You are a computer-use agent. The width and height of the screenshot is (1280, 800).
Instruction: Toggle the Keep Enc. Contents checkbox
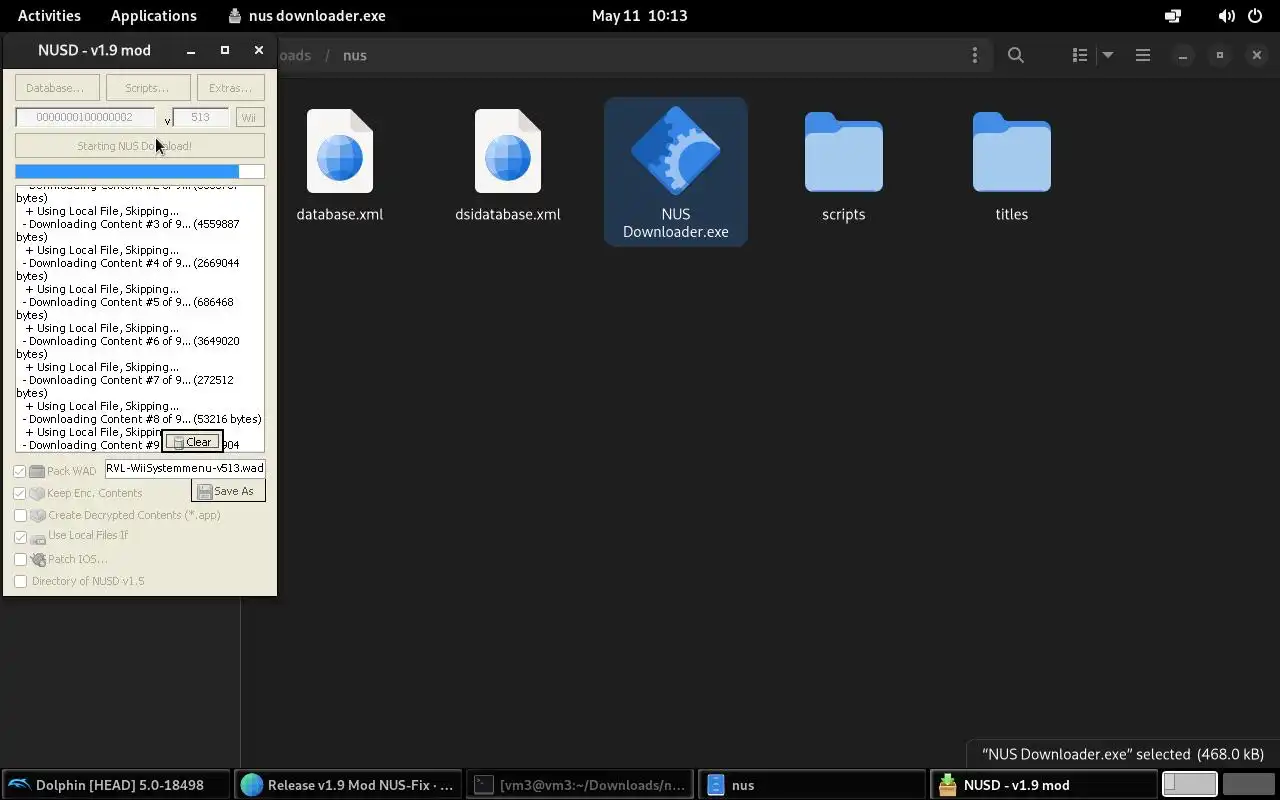coord(20,493)
